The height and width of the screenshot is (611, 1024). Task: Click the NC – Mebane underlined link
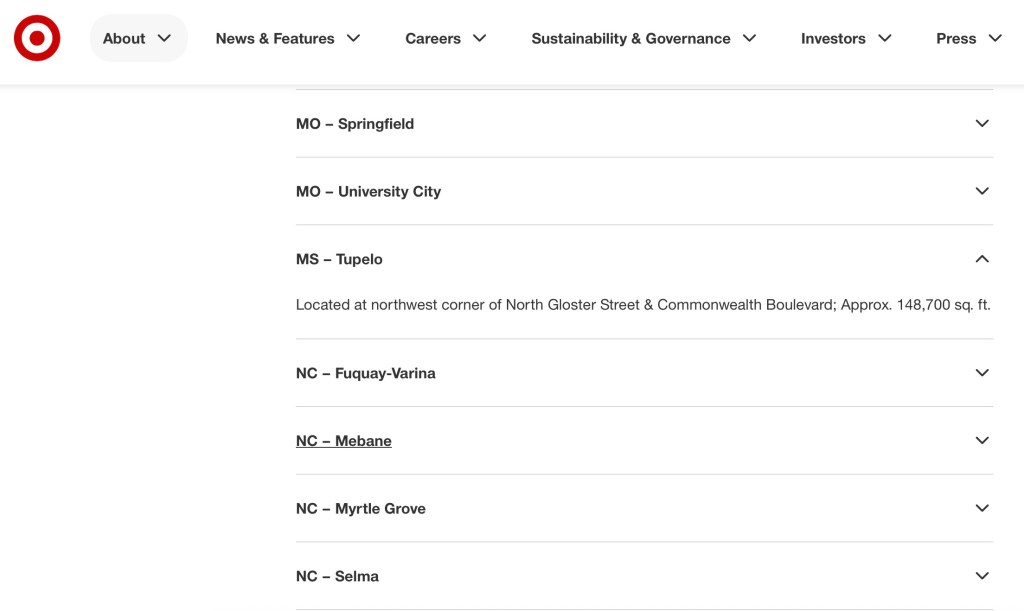344,441
